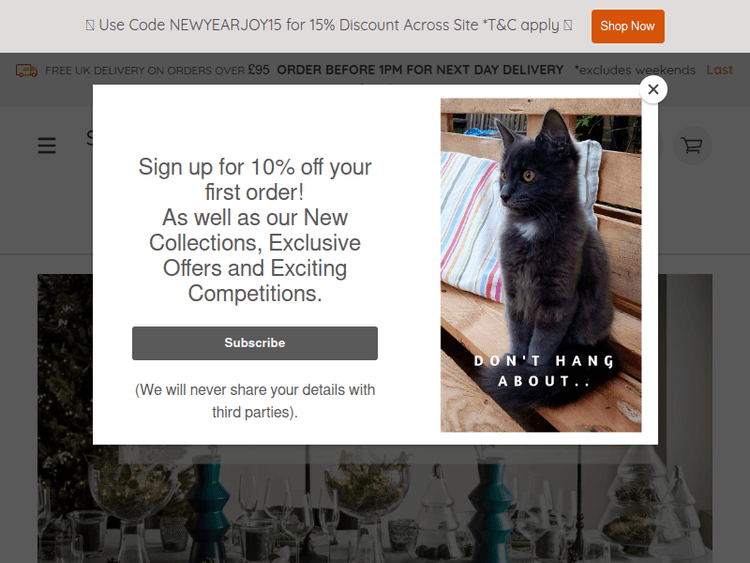Click the third-party privacy disclaimer text
Image resolution: width=750 pixels, height=563 pixels.
(x=255, y=401)
